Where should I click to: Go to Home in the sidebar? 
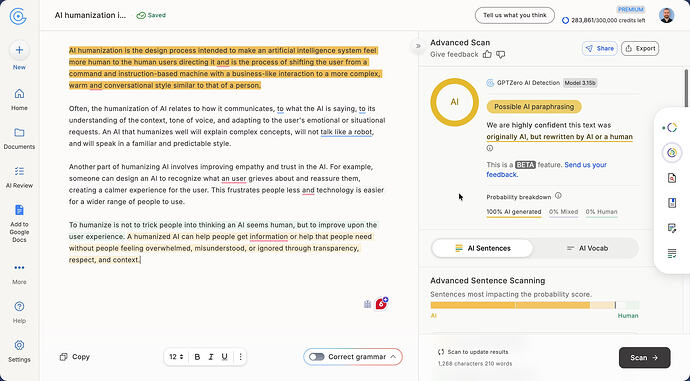pos(19,99)
